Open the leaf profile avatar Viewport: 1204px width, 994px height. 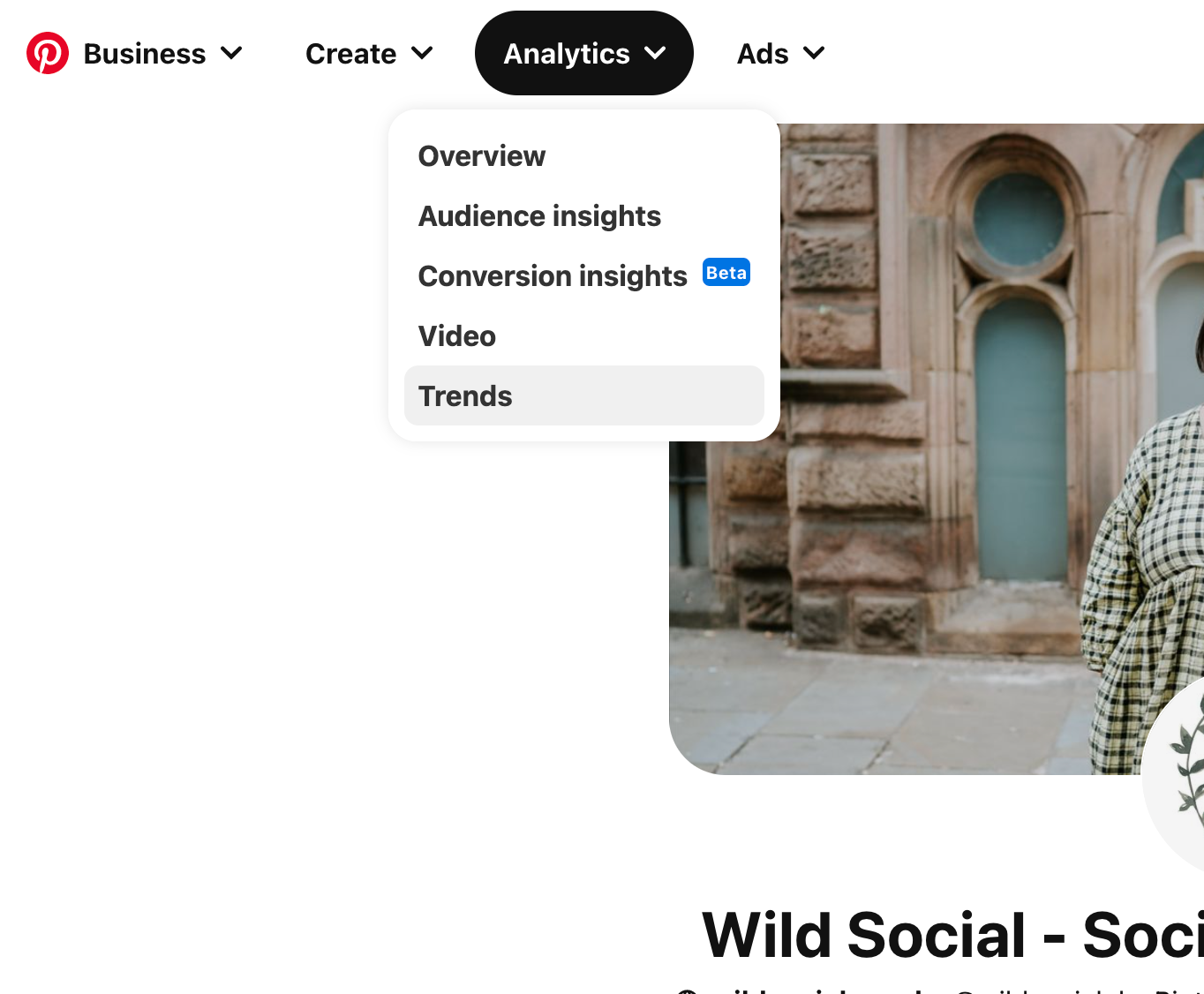click(1176, 777)
